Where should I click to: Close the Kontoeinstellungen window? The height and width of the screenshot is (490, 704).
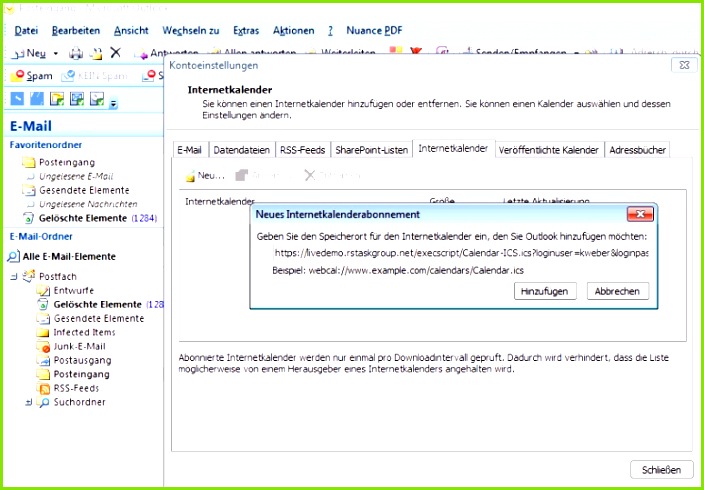click(684, 65)
